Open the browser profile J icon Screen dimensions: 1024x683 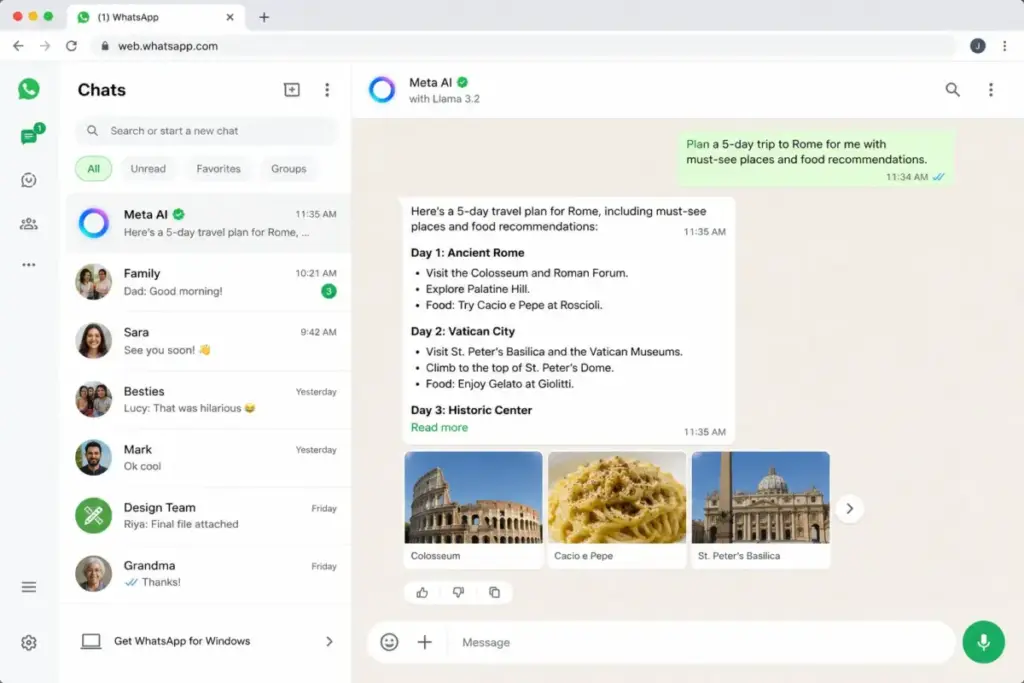coord(978,46)
